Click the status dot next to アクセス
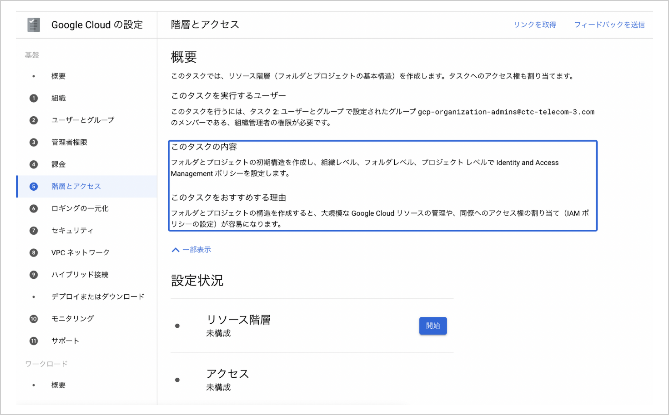 [x=177, y=380]
